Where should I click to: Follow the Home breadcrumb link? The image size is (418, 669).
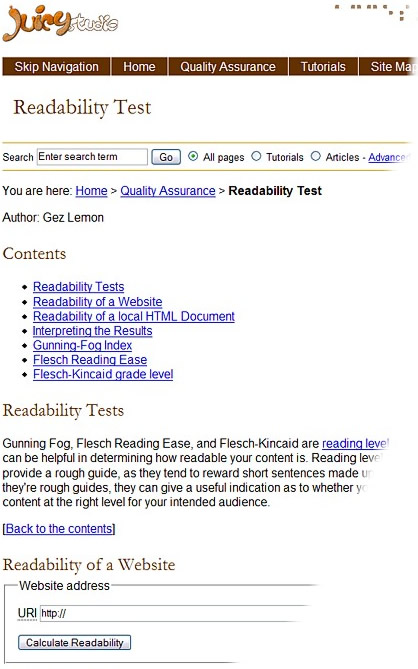(x=91, y=191)
